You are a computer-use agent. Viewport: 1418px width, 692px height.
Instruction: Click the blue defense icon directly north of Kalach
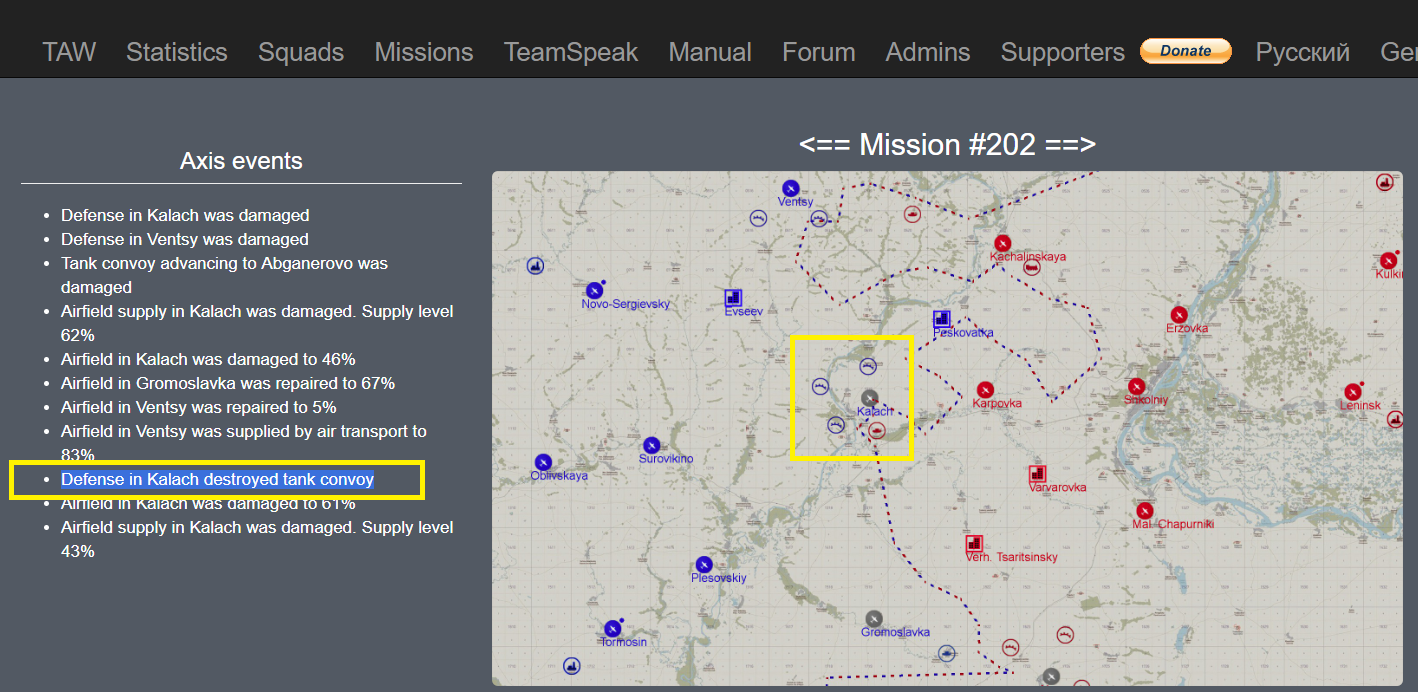tap(868, 366)
